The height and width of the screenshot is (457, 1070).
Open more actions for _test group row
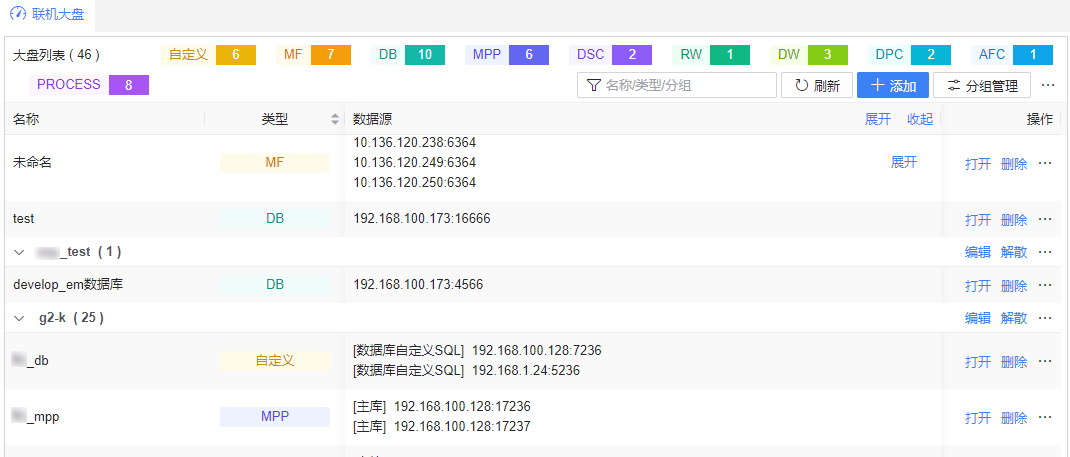point(1045,252)
